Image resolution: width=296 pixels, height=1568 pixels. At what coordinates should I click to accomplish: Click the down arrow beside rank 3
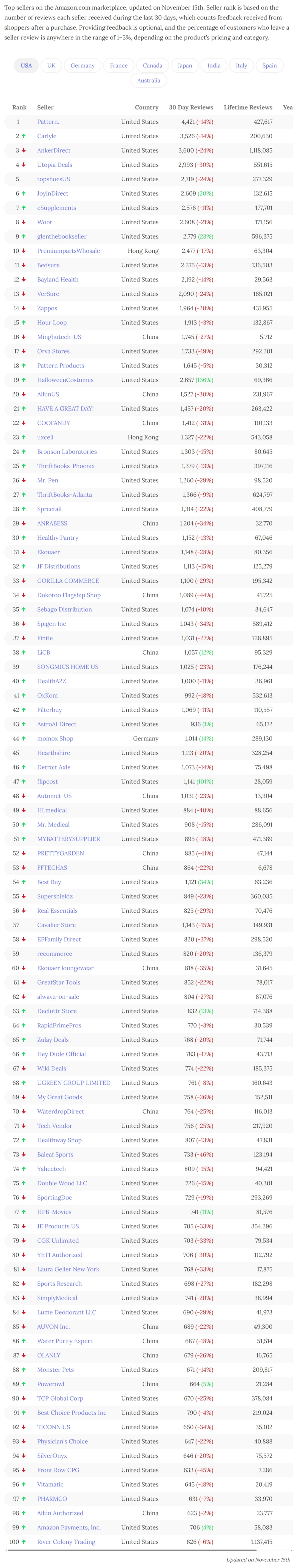click(x=24, y=150)
